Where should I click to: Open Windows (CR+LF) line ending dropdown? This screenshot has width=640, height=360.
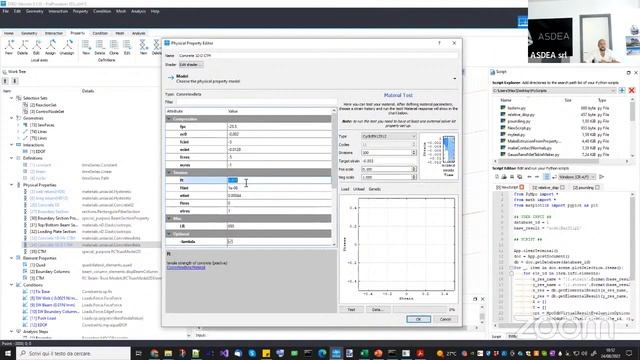(x=577, y=177)
